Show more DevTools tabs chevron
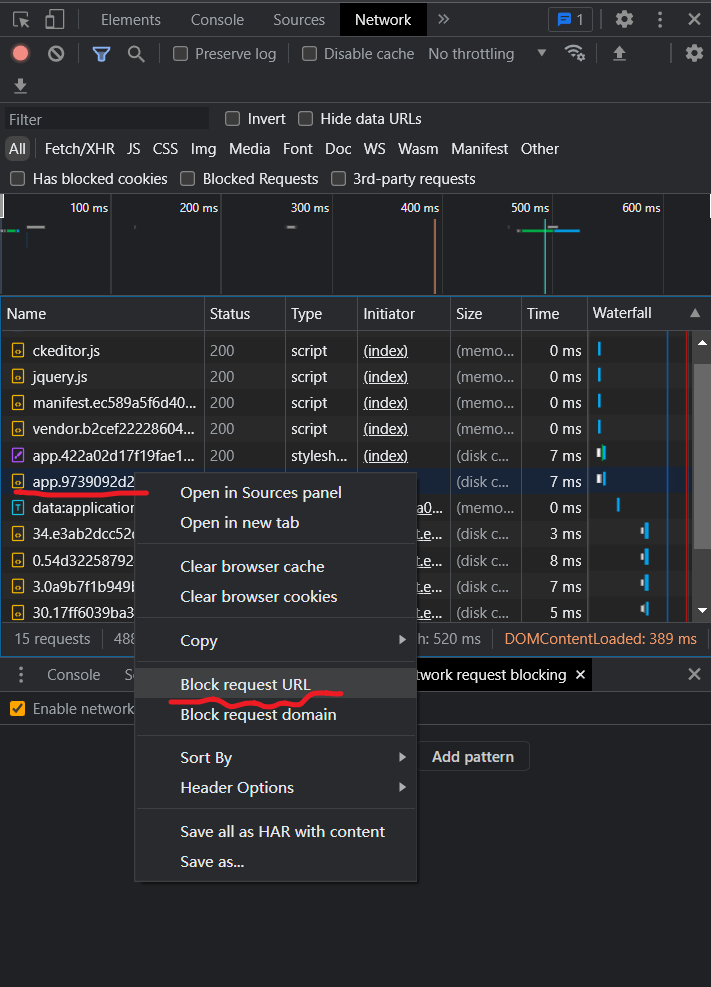This screenshot has width=711, height=987. pos(444,20)
